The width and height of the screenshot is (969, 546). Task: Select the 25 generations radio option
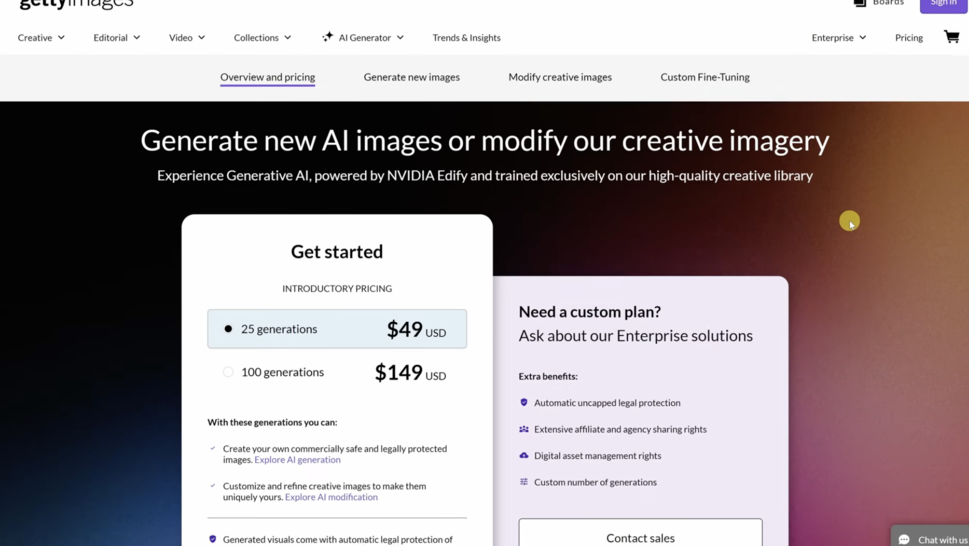(x=228, y=329)
